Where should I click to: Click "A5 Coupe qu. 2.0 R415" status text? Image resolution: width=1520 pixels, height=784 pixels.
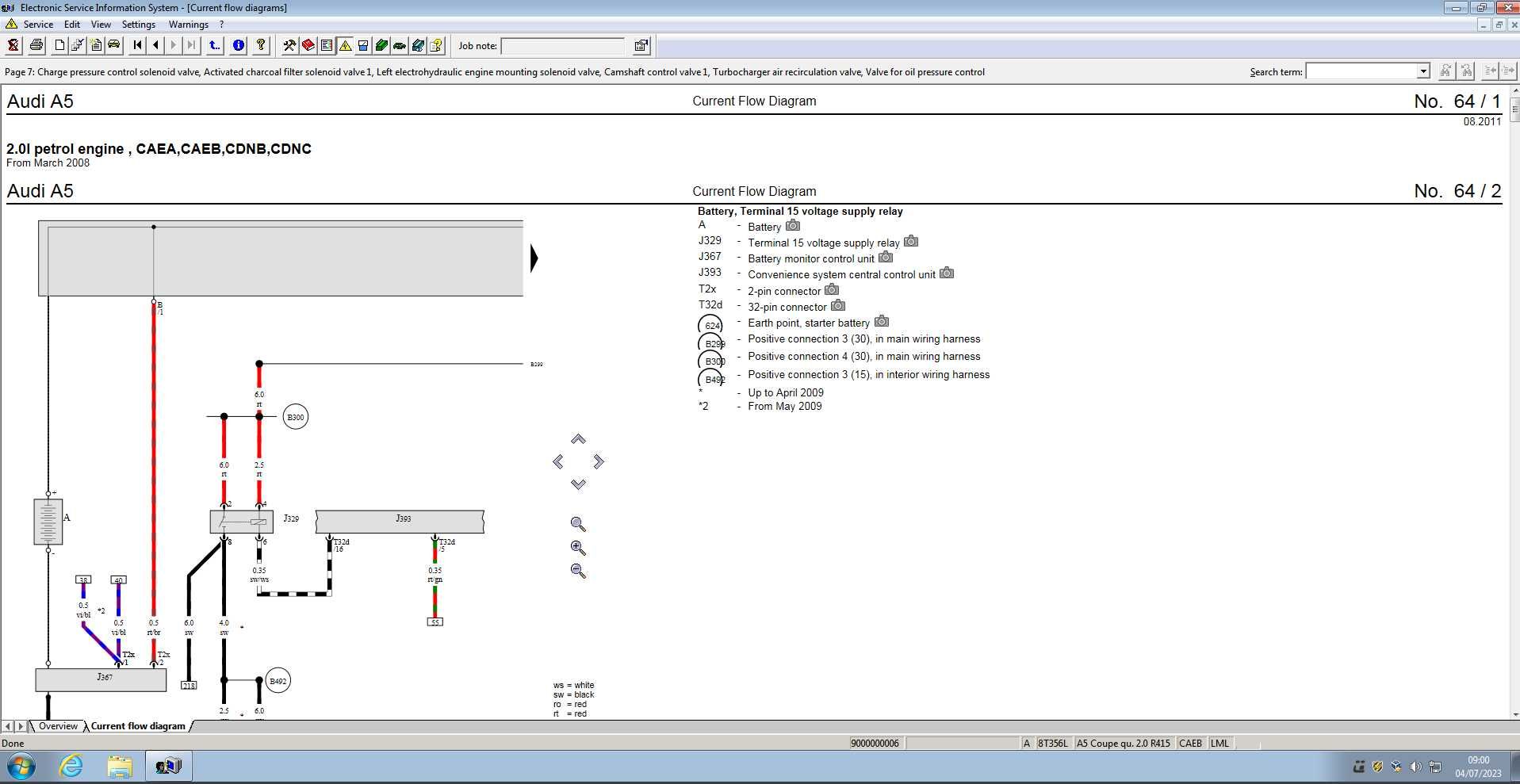1123,744
